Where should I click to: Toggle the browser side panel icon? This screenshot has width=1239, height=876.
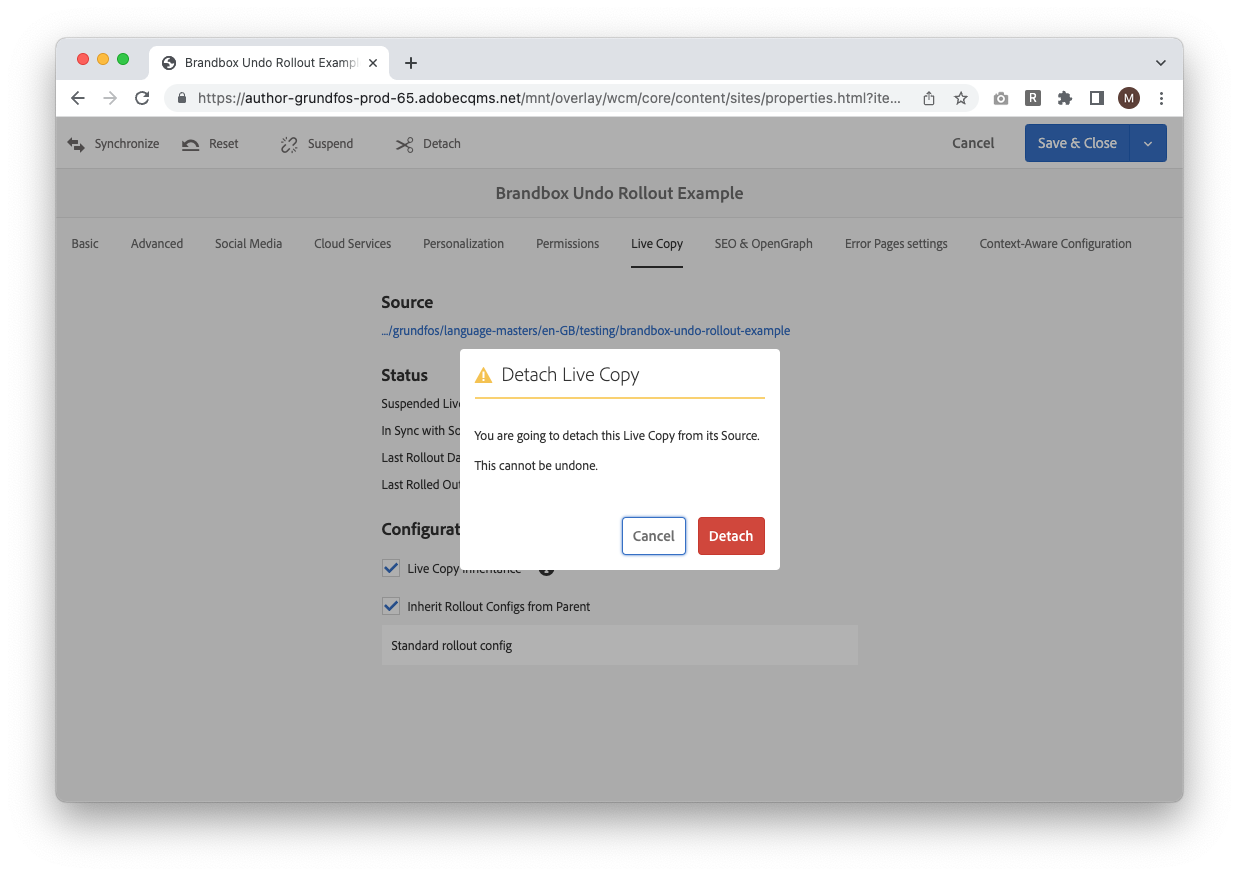(1097, 98)
